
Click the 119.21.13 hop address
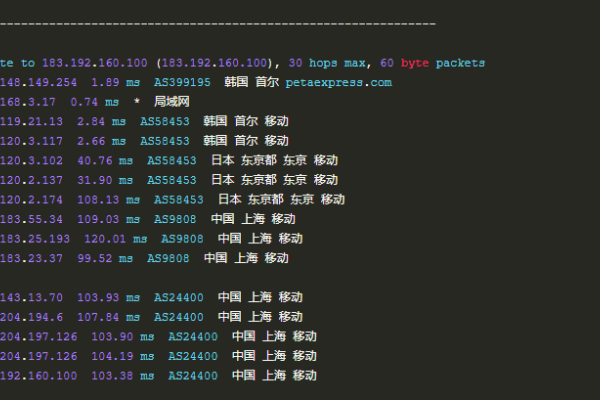tap(32, 121)
